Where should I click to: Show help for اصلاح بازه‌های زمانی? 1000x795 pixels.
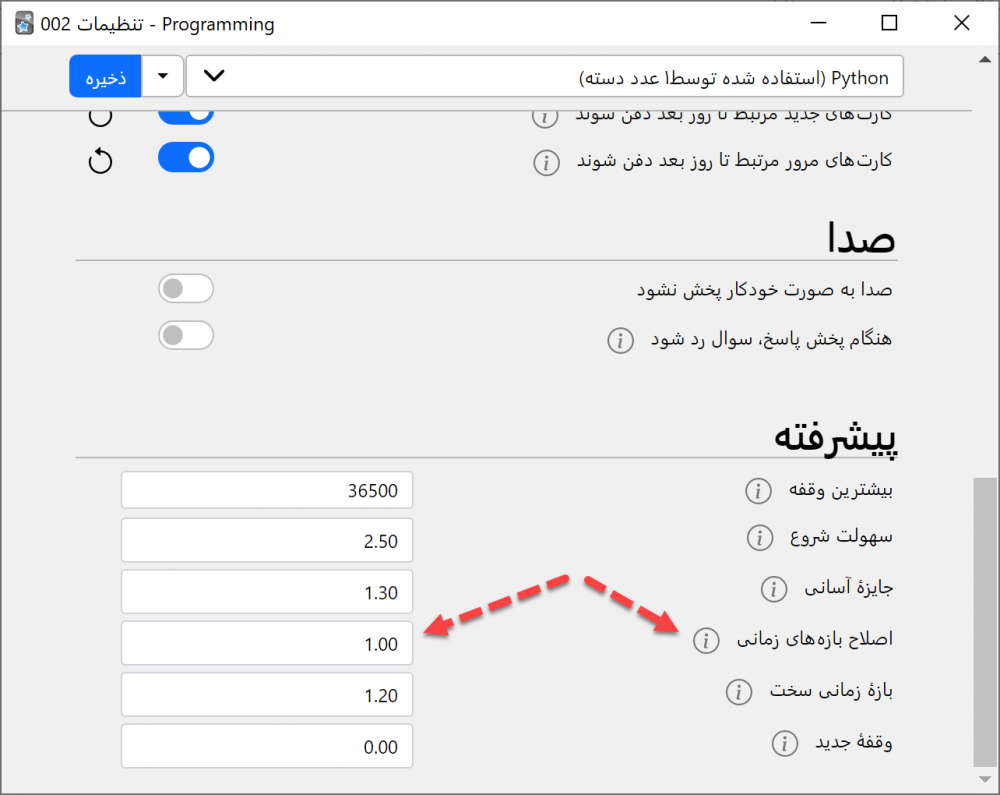(x=706, y=640)
